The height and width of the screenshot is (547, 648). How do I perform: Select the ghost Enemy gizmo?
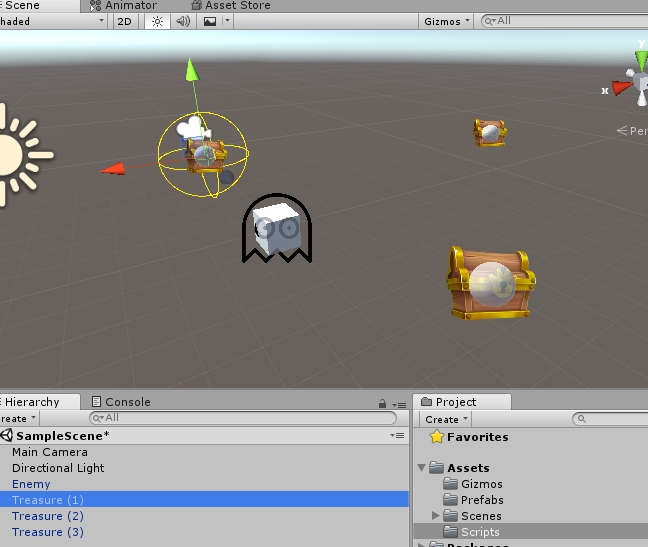277,228
